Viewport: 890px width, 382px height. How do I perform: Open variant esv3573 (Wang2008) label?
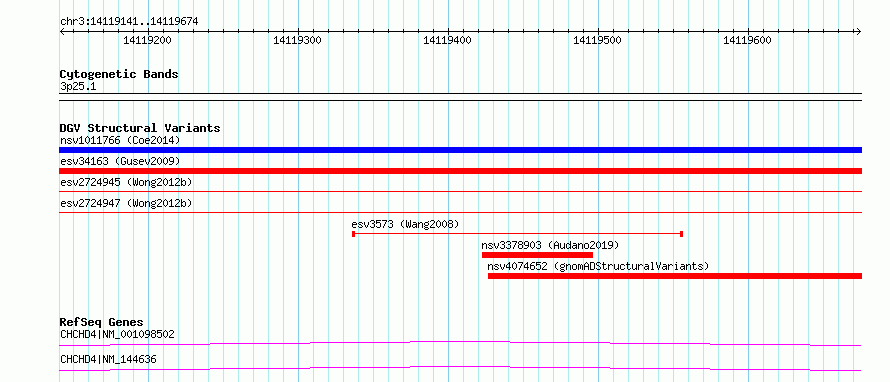tap(405, 224)
